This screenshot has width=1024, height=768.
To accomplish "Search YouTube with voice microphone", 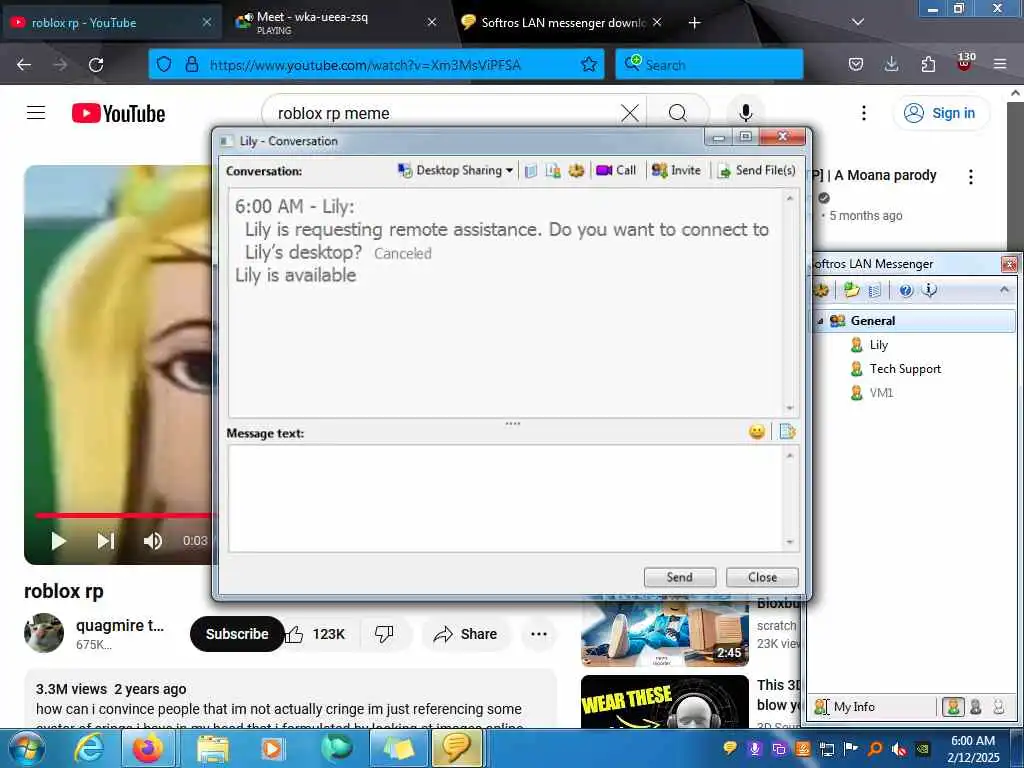I will pos(746,114).
